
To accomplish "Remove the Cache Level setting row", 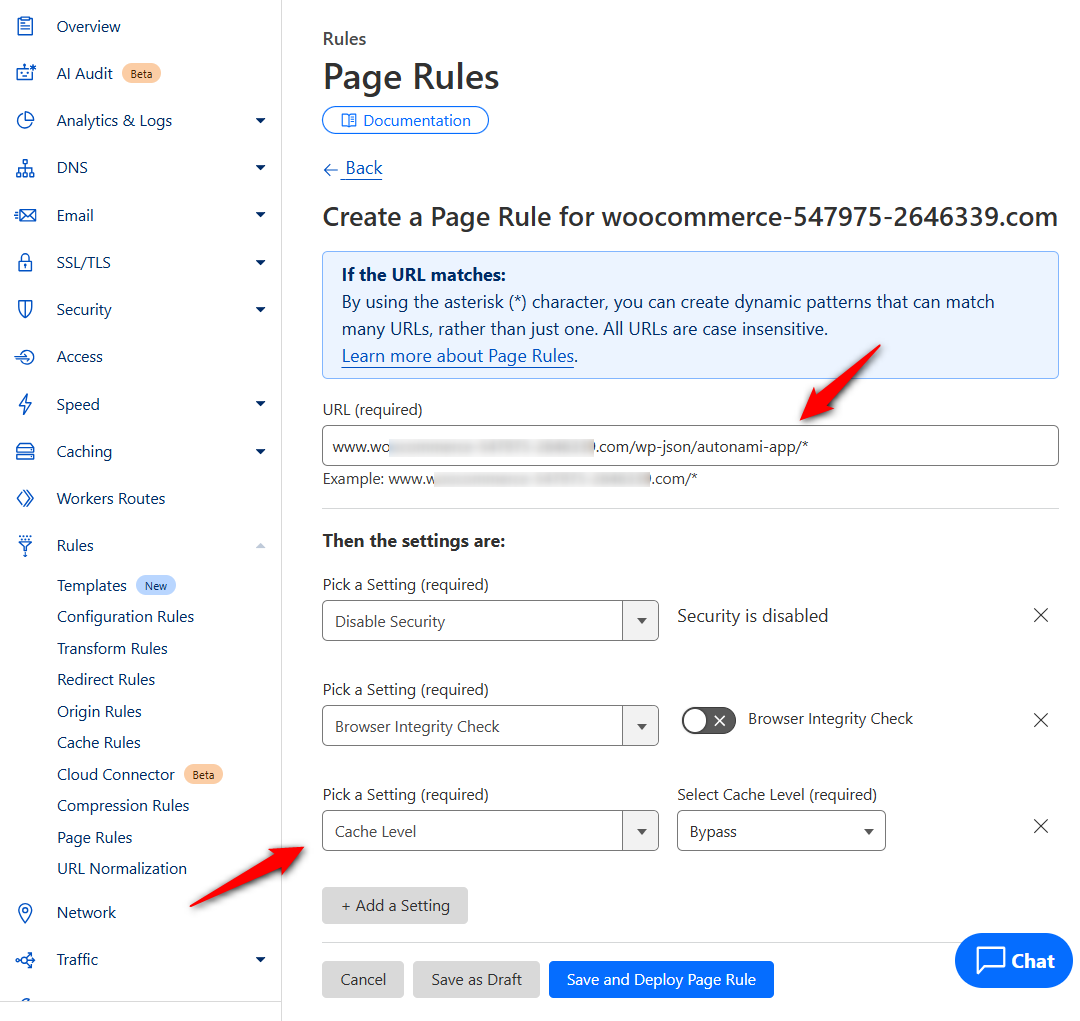I will click(1041, 826).
